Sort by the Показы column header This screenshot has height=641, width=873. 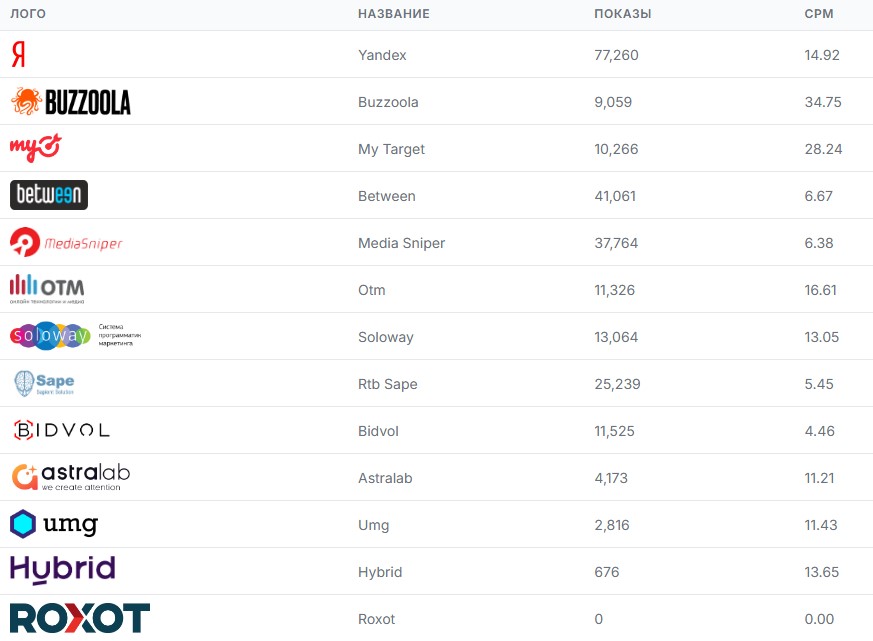[x=622, y=14]
